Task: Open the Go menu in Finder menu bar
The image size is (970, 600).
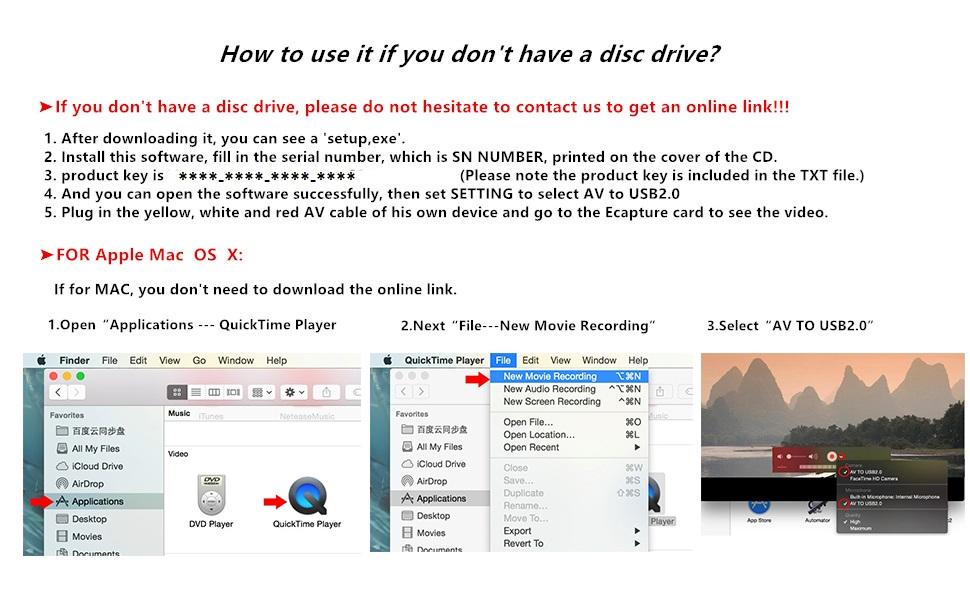Action: (x=199, y=360)
